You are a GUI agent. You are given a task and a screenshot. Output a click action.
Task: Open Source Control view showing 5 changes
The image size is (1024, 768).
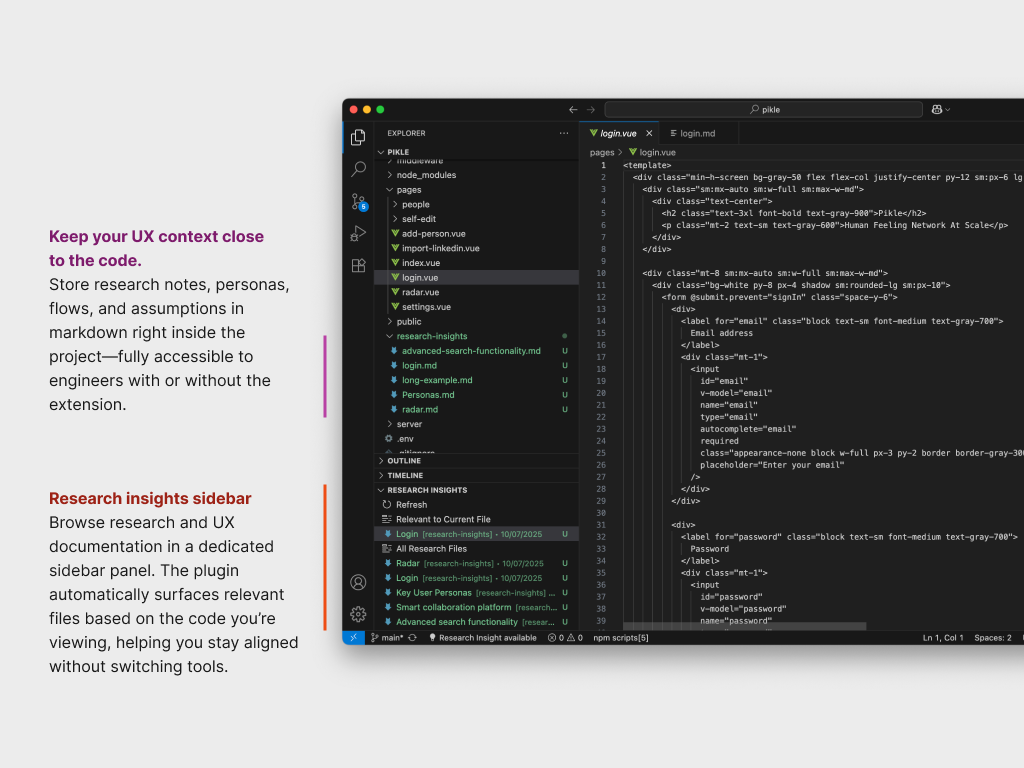point(357,203)
